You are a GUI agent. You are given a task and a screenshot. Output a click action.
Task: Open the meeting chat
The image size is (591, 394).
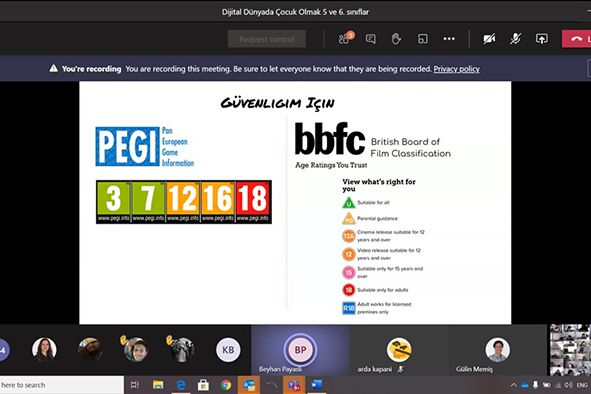(371, 39)
